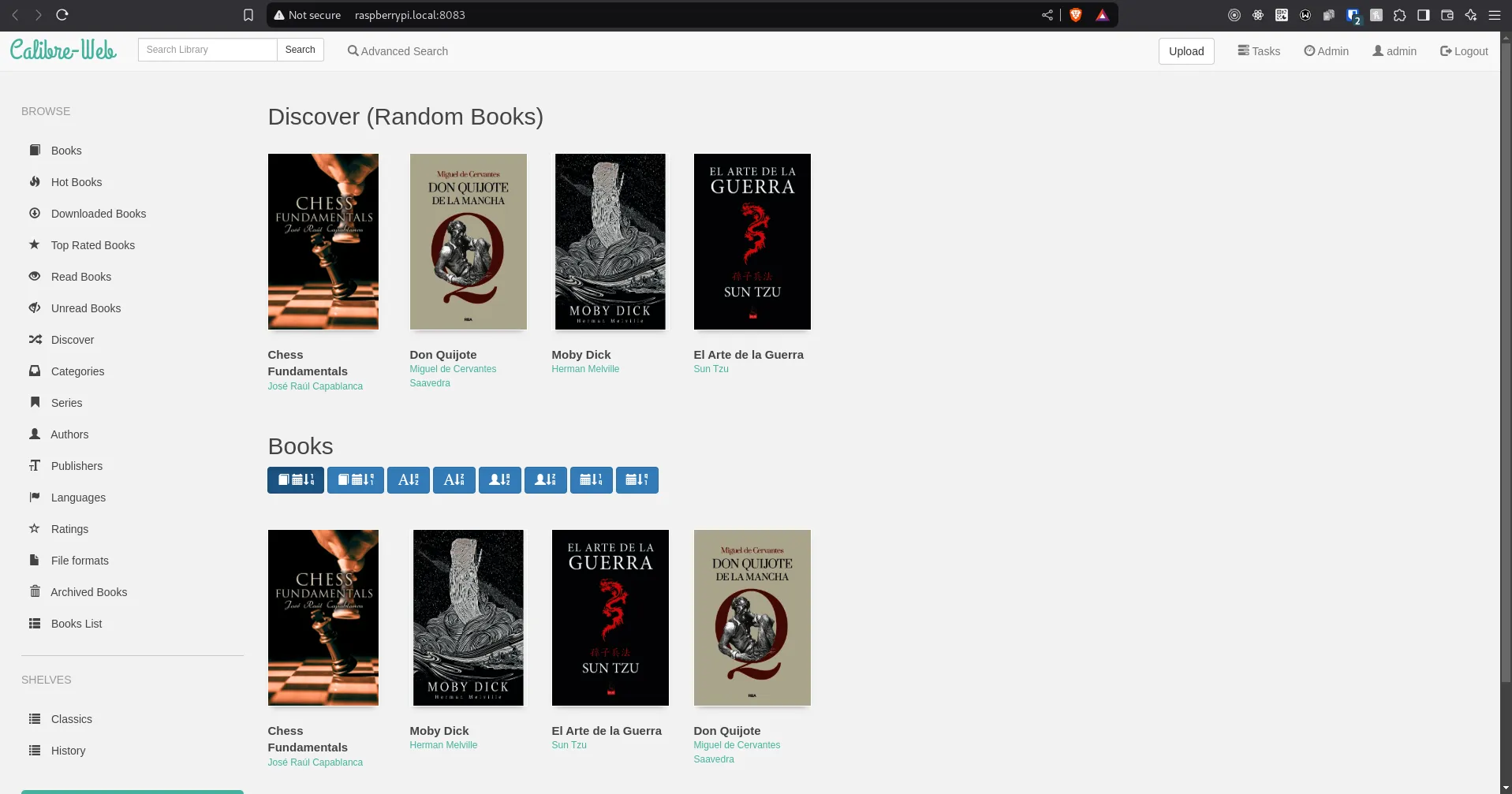Click the Upload button
The width and height of the screenshot is (1512, 794).
tap(1186, 51)
